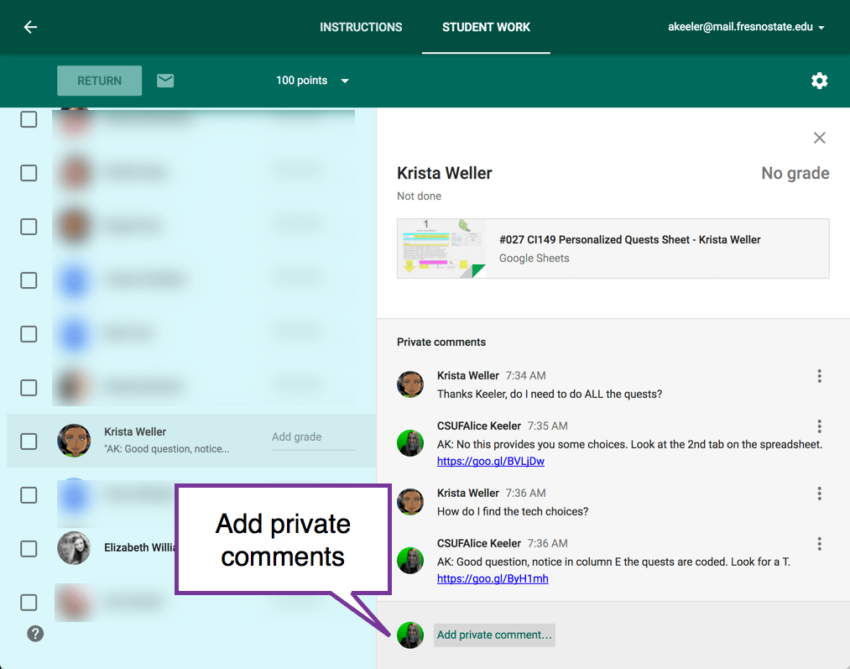Open the 100 points dropdown
850x669 pixels.
312,81
